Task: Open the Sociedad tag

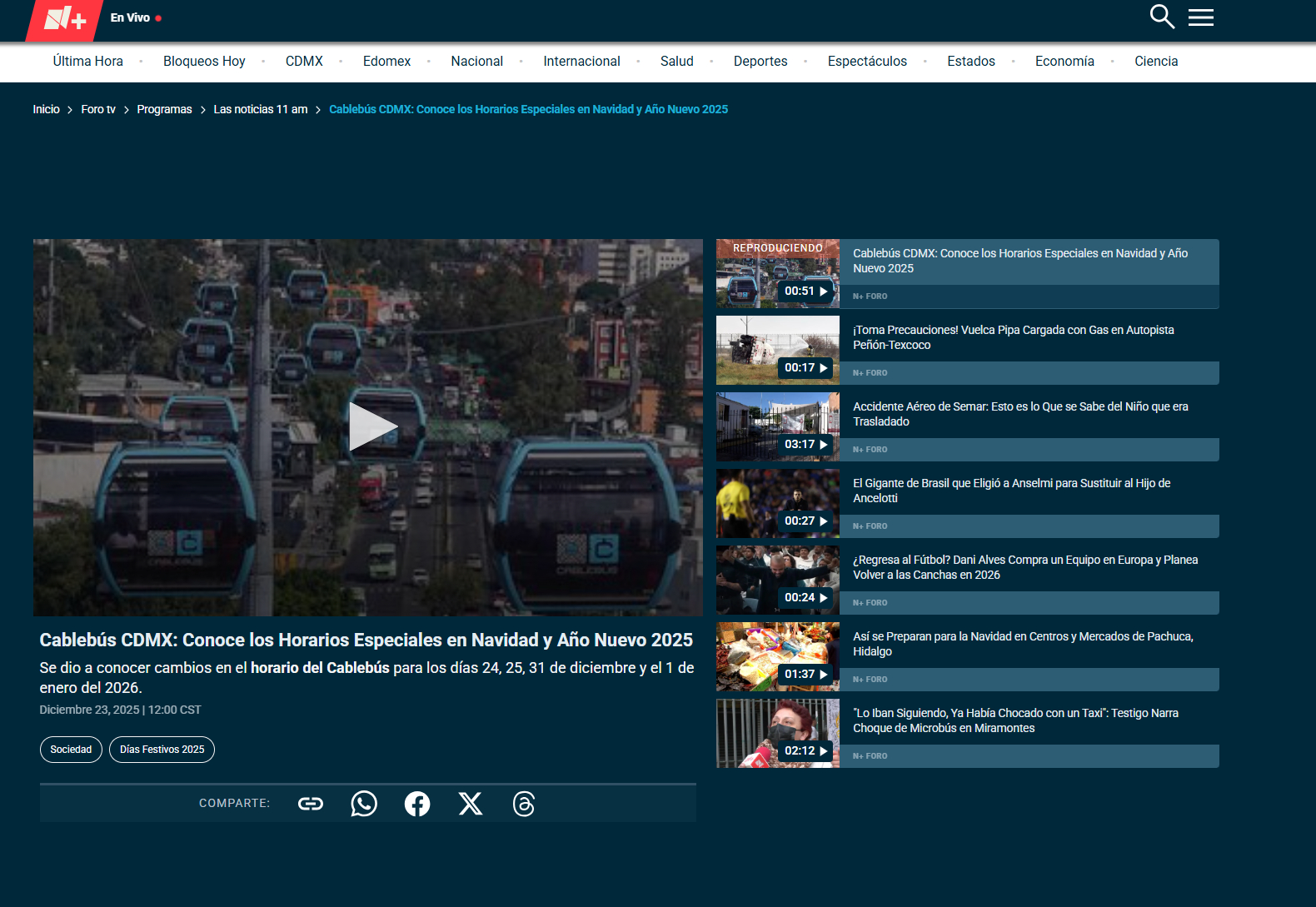Action: point(71,750)
